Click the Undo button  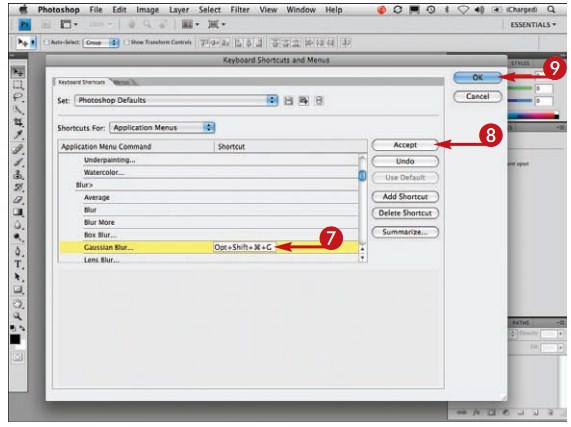(405, 161)
